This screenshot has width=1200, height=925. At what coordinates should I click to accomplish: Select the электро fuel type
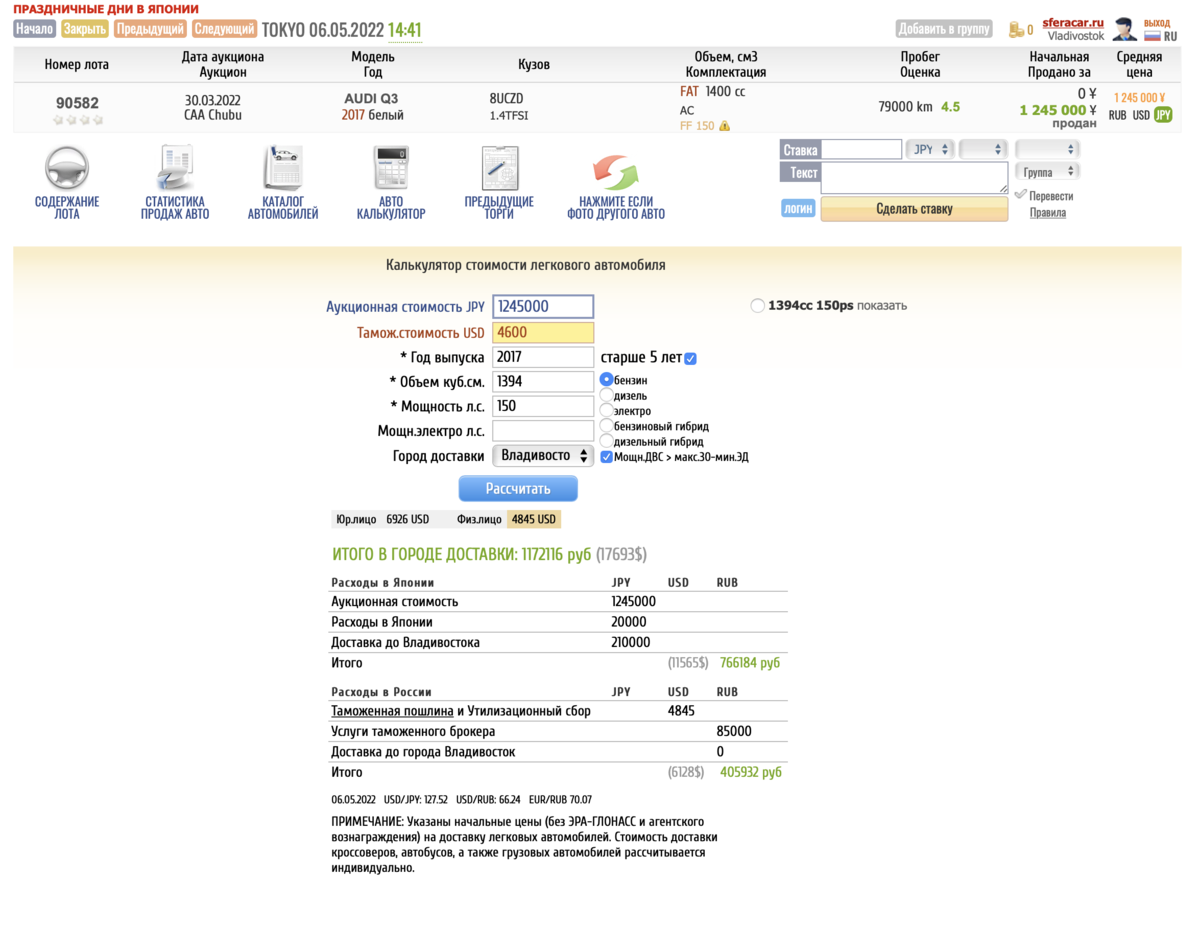coord(606,410)
